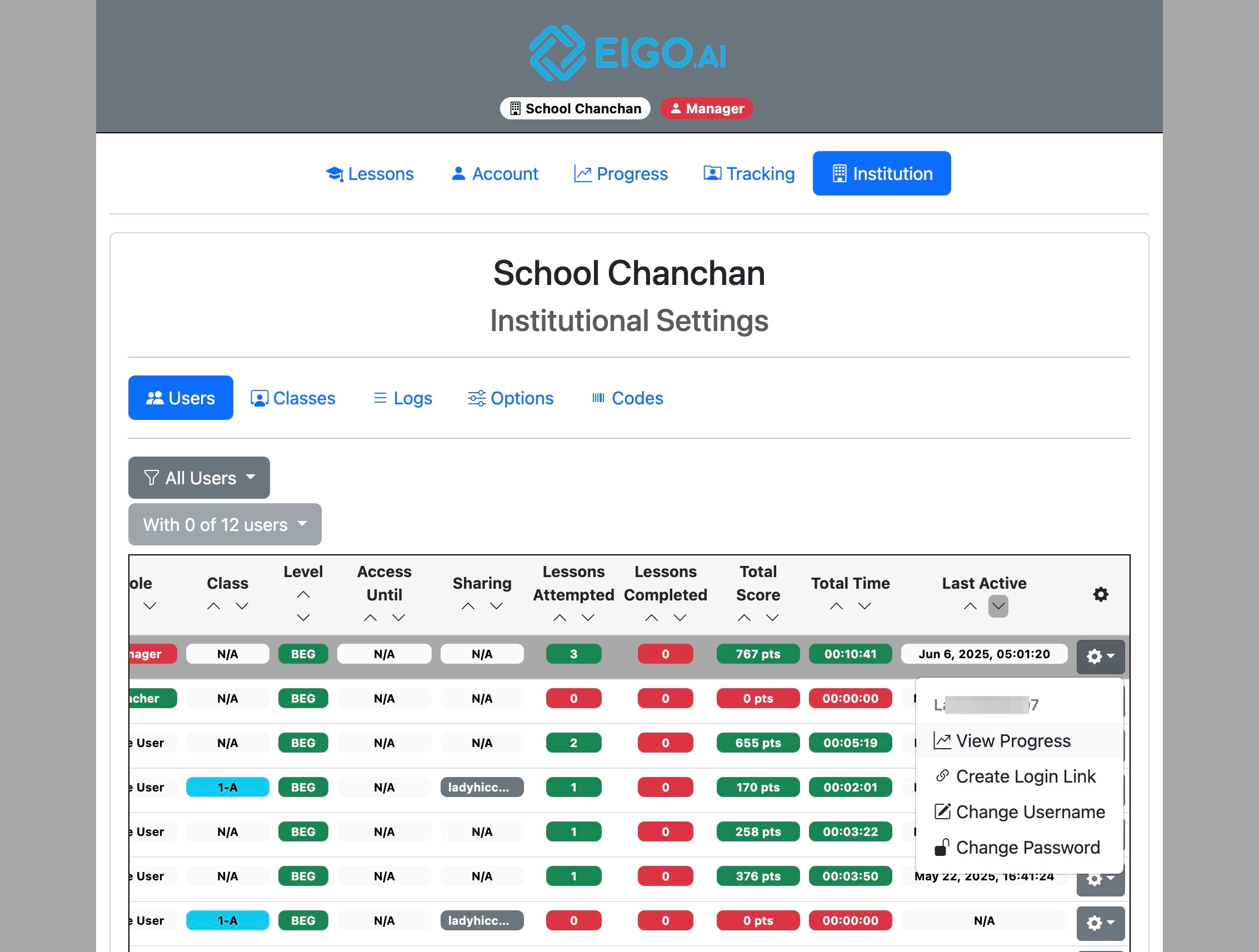Open the Logs sub-tab

(x=402, y=398)
